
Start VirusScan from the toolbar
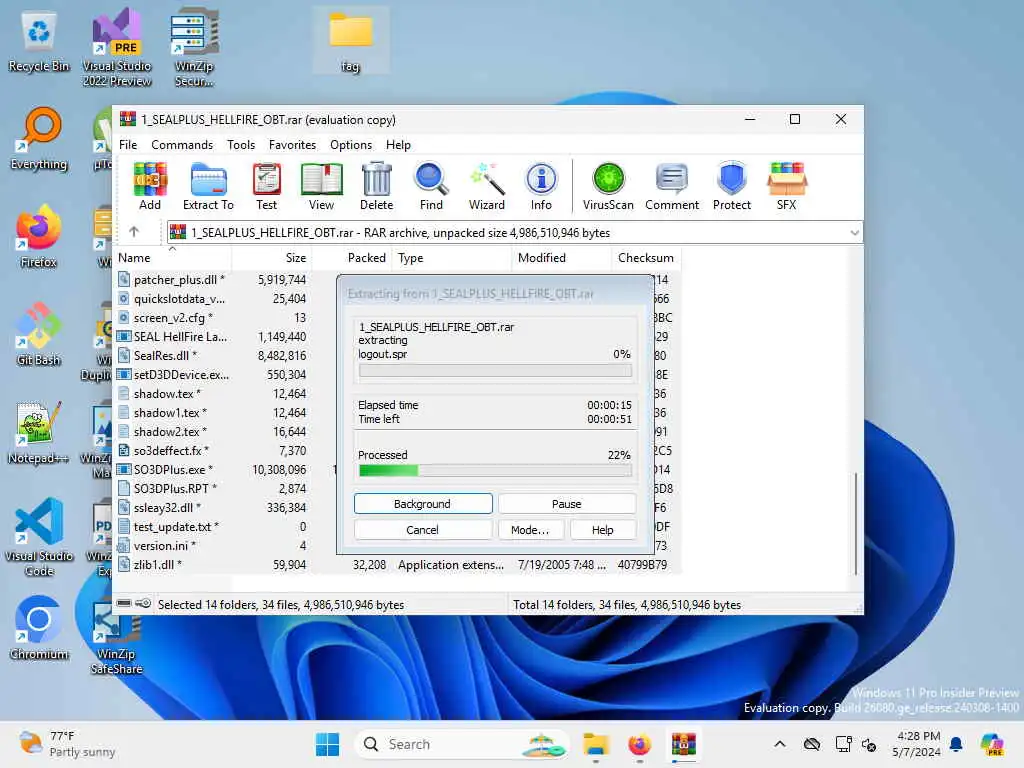coord(608,186)
